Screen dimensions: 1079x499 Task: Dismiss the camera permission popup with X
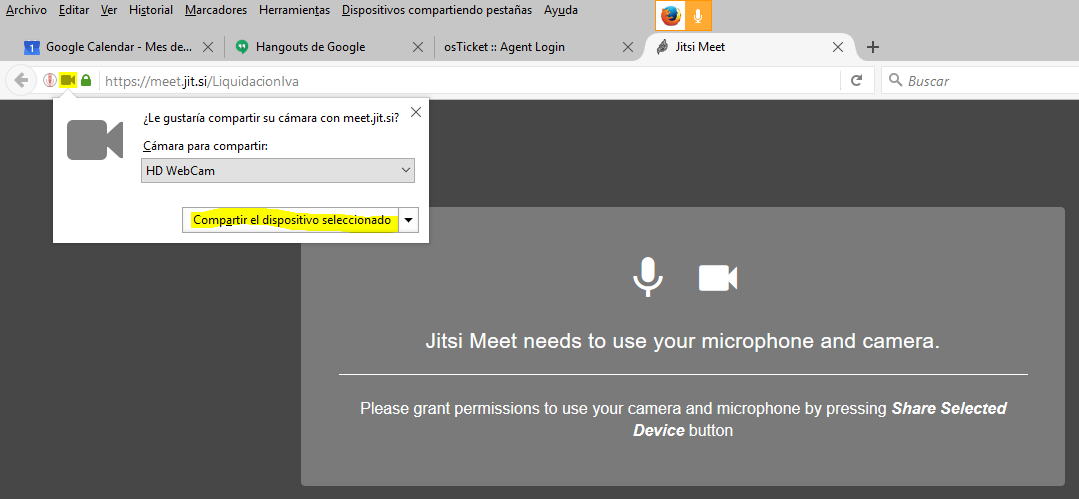[416, 113]
